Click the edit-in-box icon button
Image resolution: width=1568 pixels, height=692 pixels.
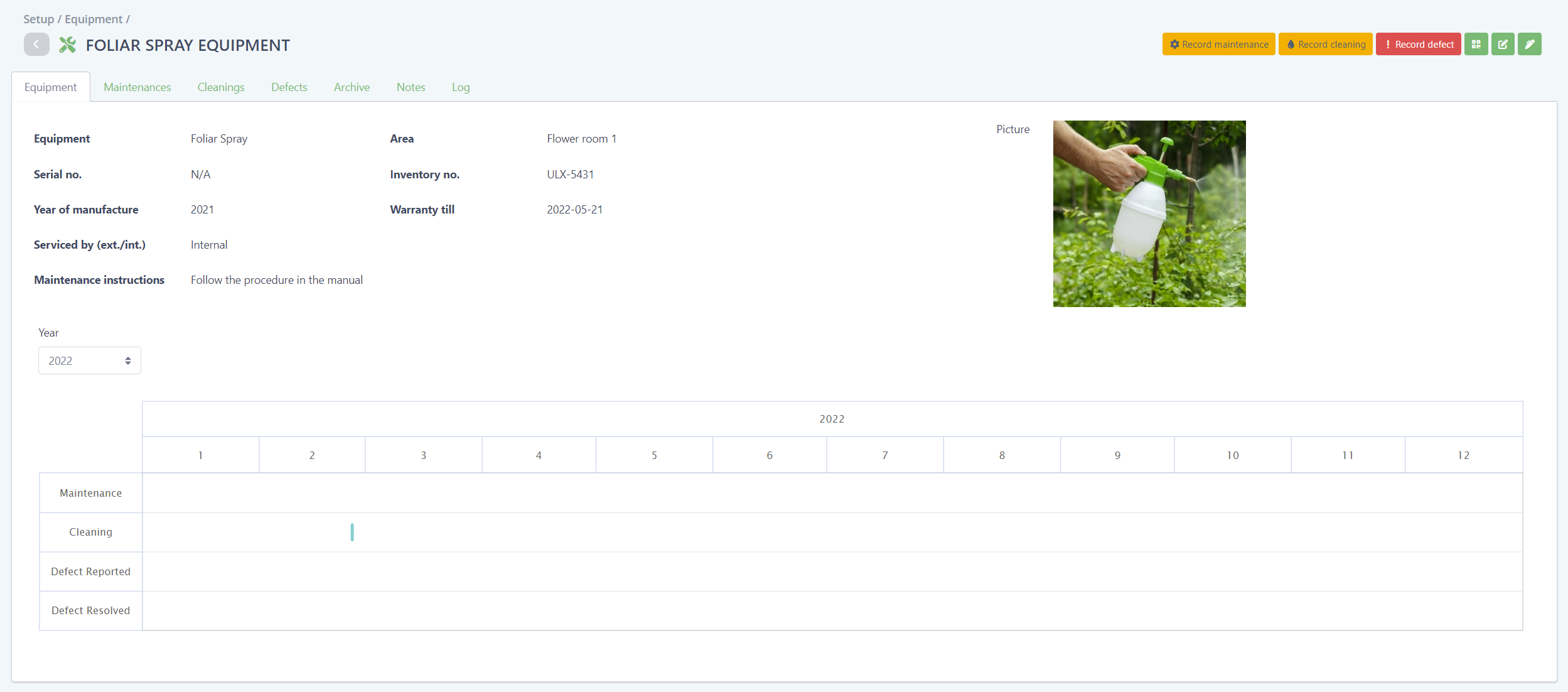(1503, 45)
